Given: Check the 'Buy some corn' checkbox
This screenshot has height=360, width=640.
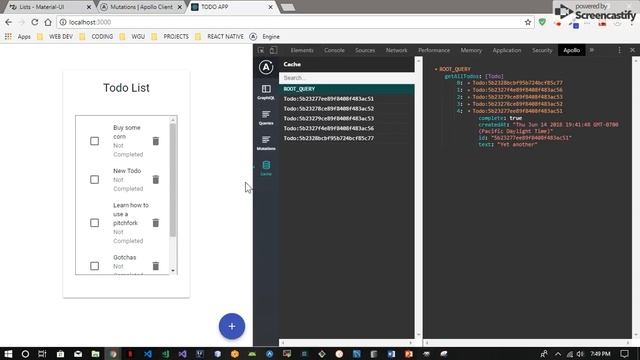Looking at the screenshot, I should pos(94,141).
